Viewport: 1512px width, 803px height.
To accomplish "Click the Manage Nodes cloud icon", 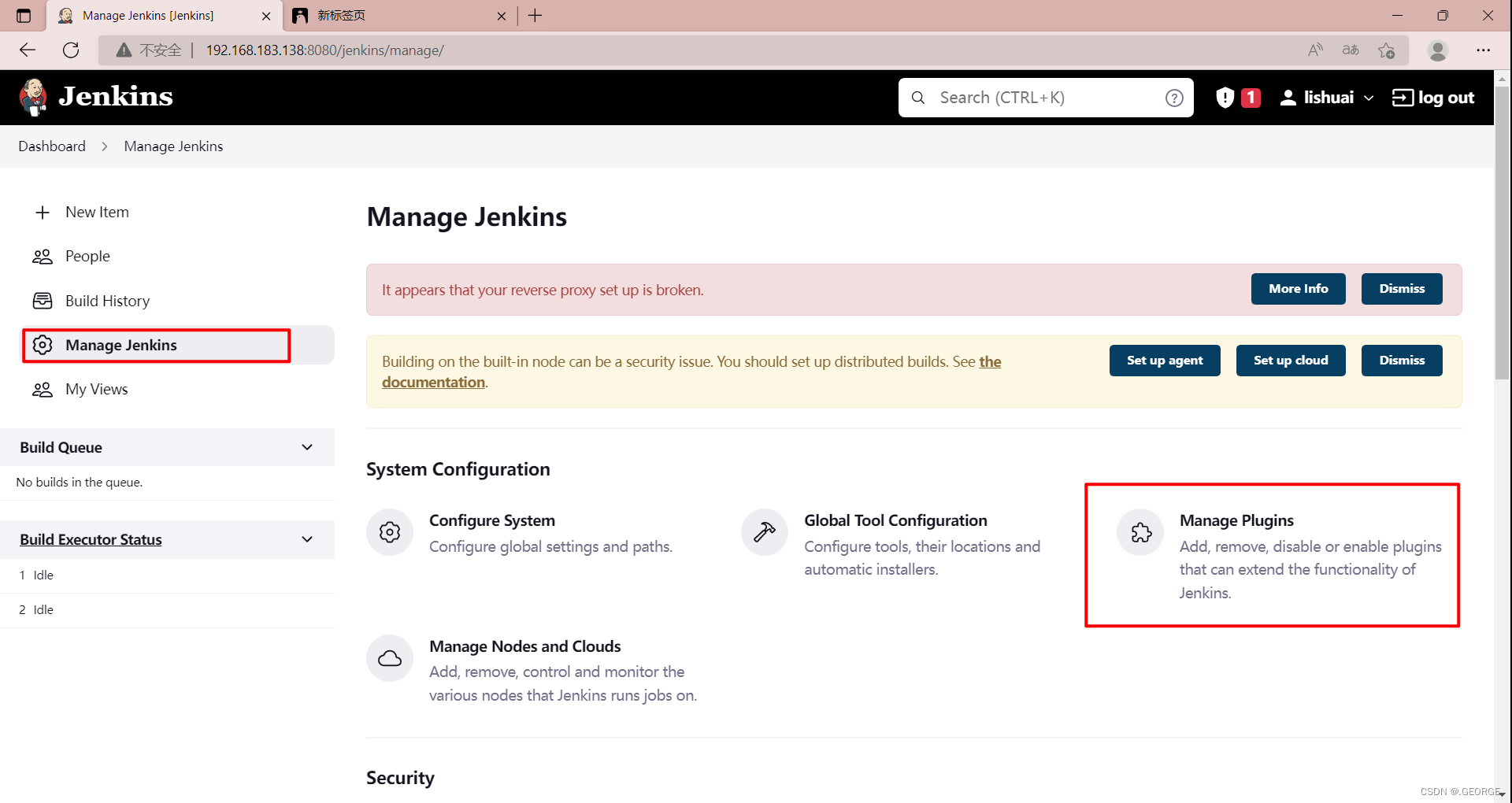I will [x=390, y=658].
